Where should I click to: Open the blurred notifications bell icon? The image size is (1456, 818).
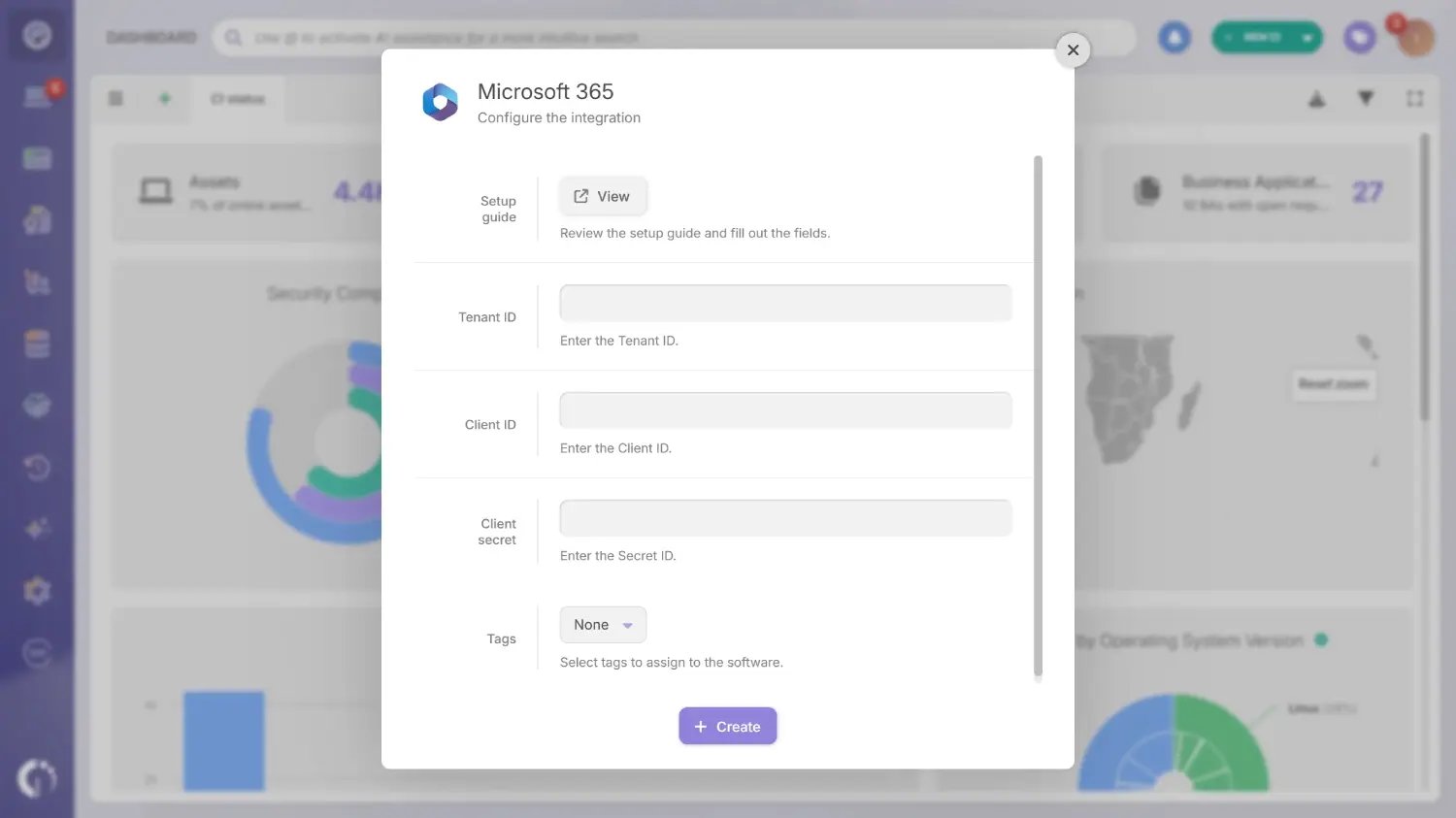pos(1175,38)
